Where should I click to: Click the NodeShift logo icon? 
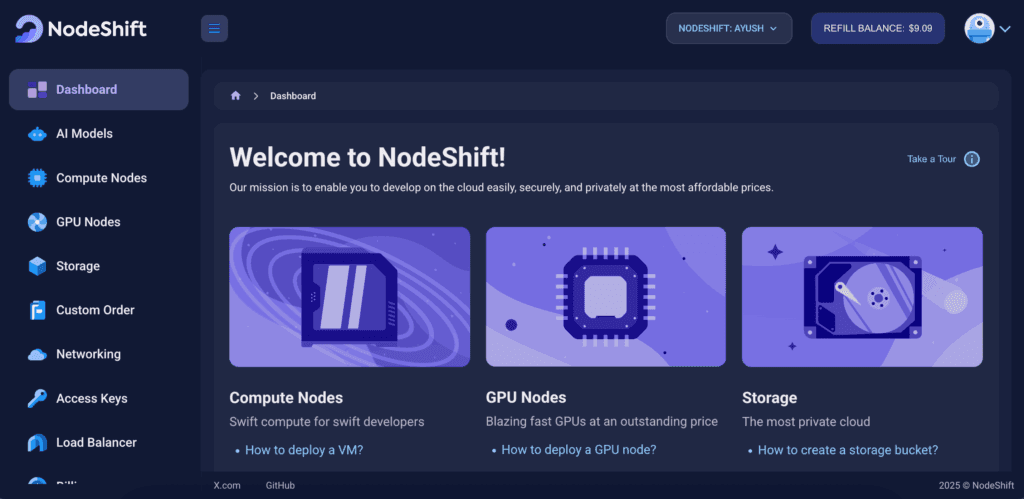29,29
